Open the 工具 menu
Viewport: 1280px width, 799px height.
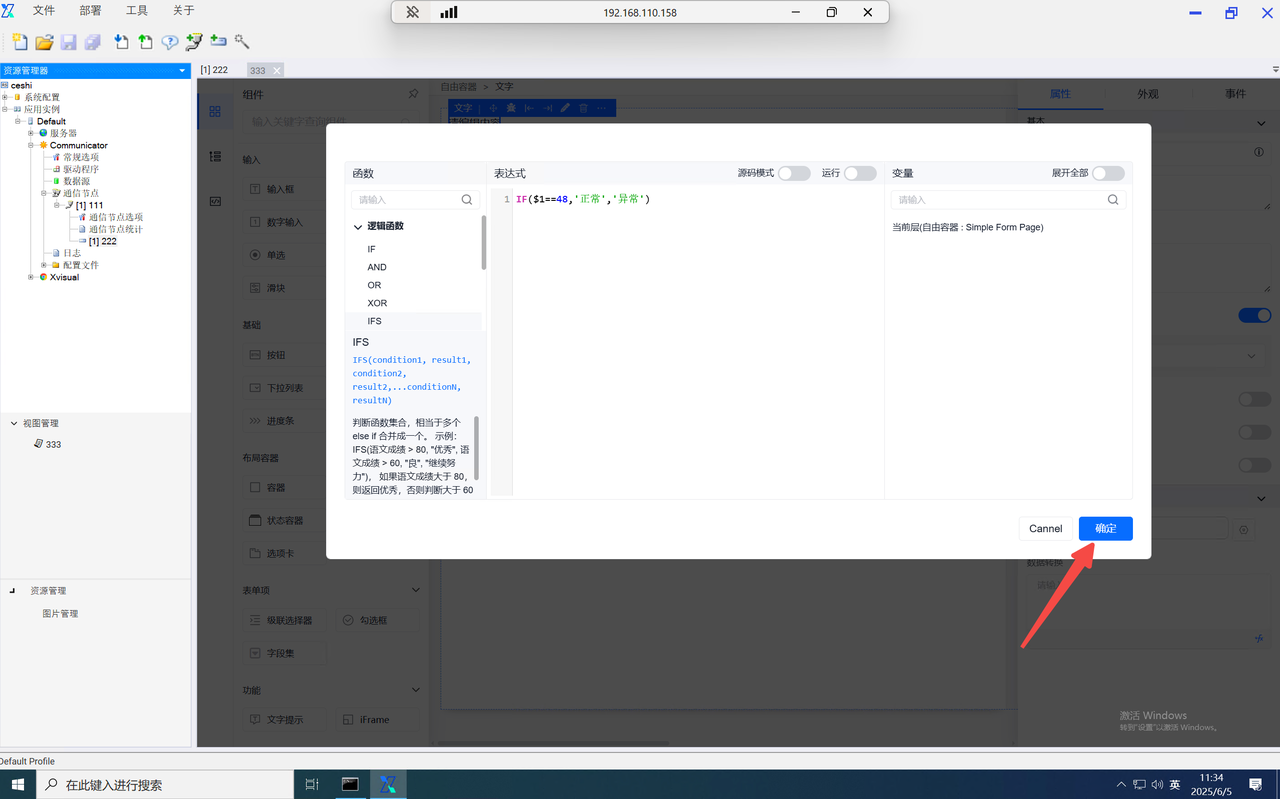(137, 11)
